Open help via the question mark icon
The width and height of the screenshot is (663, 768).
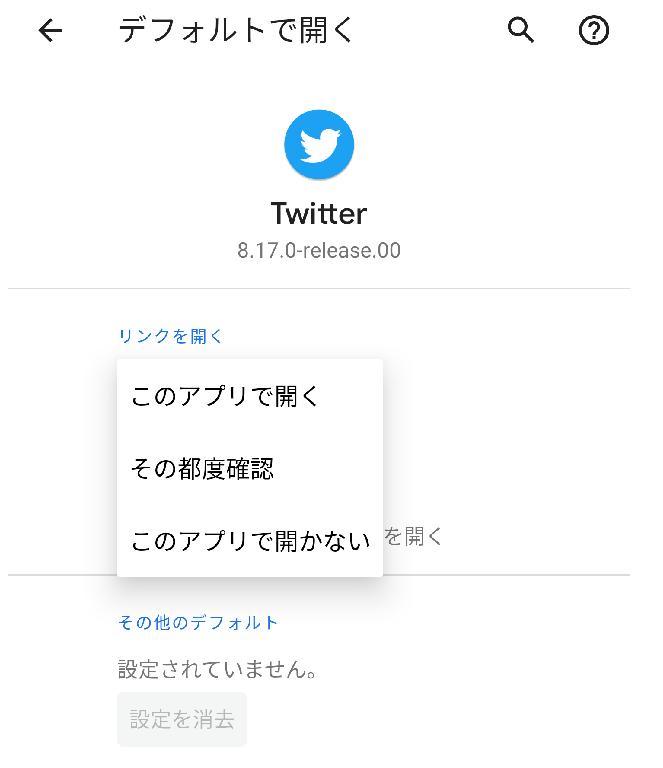(593, 31)
